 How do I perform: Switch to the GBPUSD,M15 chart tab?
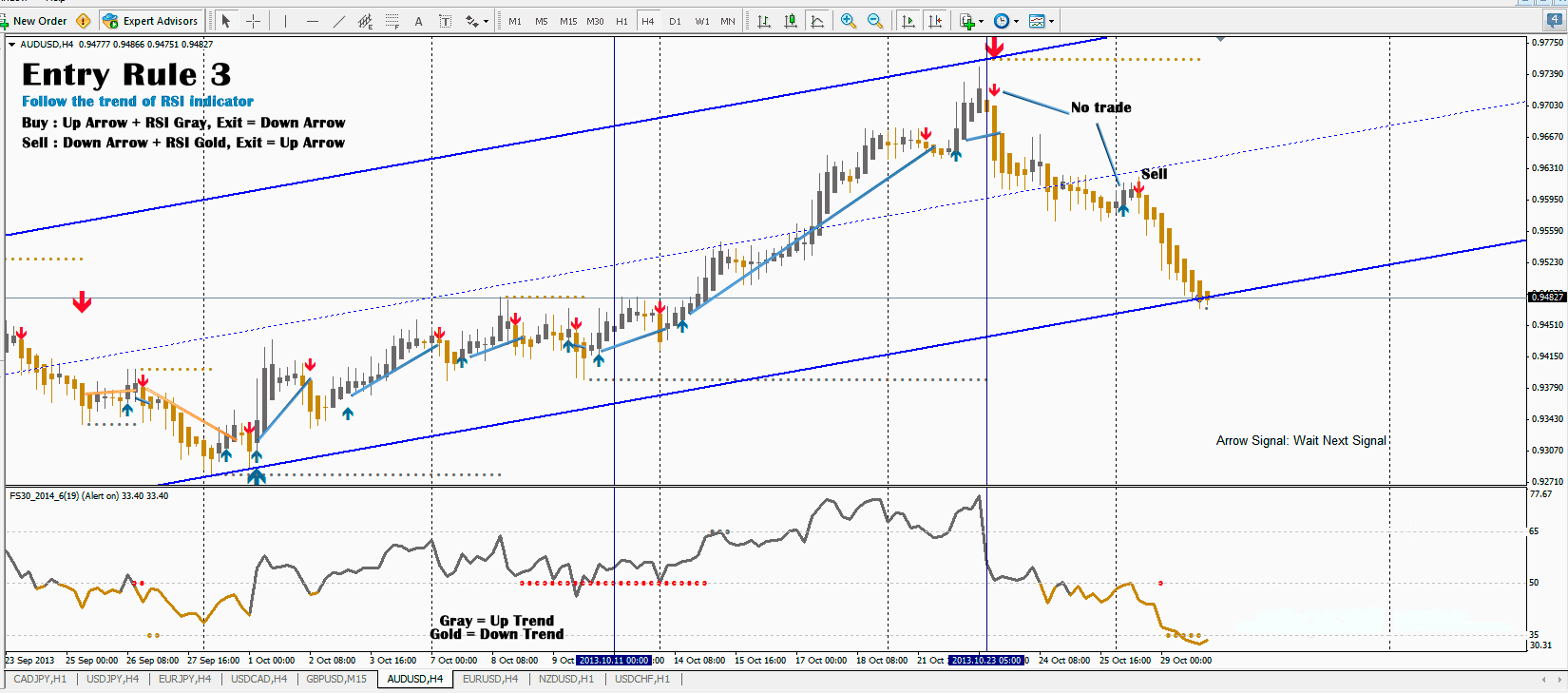pyautogui.click(x=336, y=679)
